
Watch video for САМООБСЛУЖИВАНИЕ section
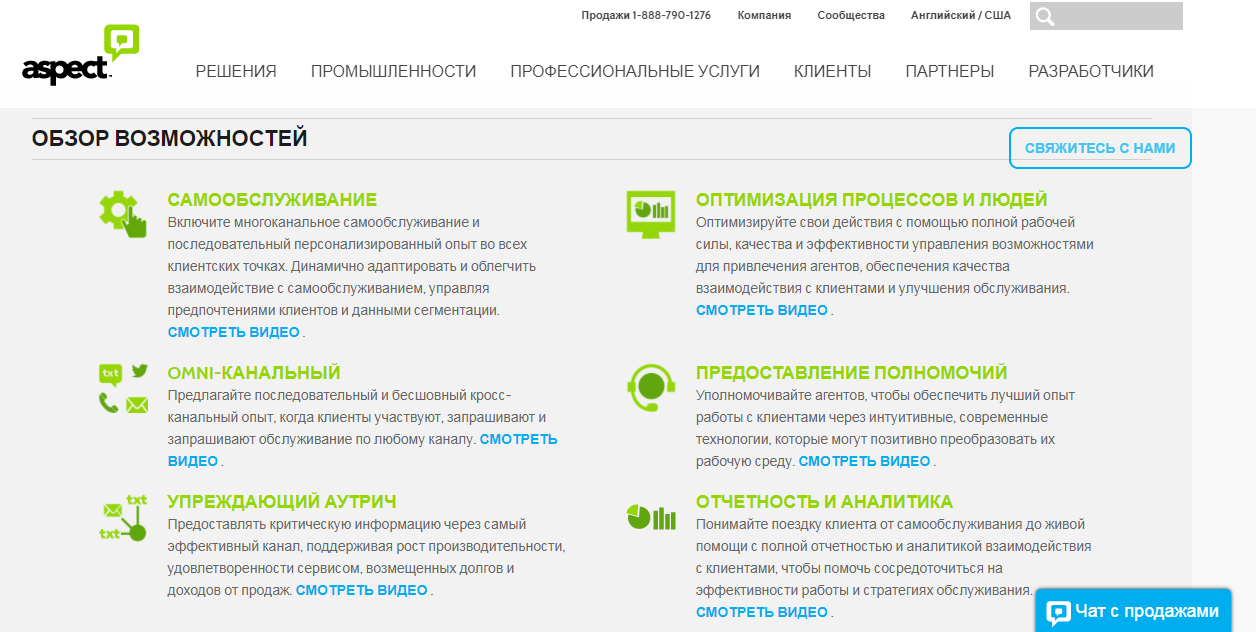234,332
